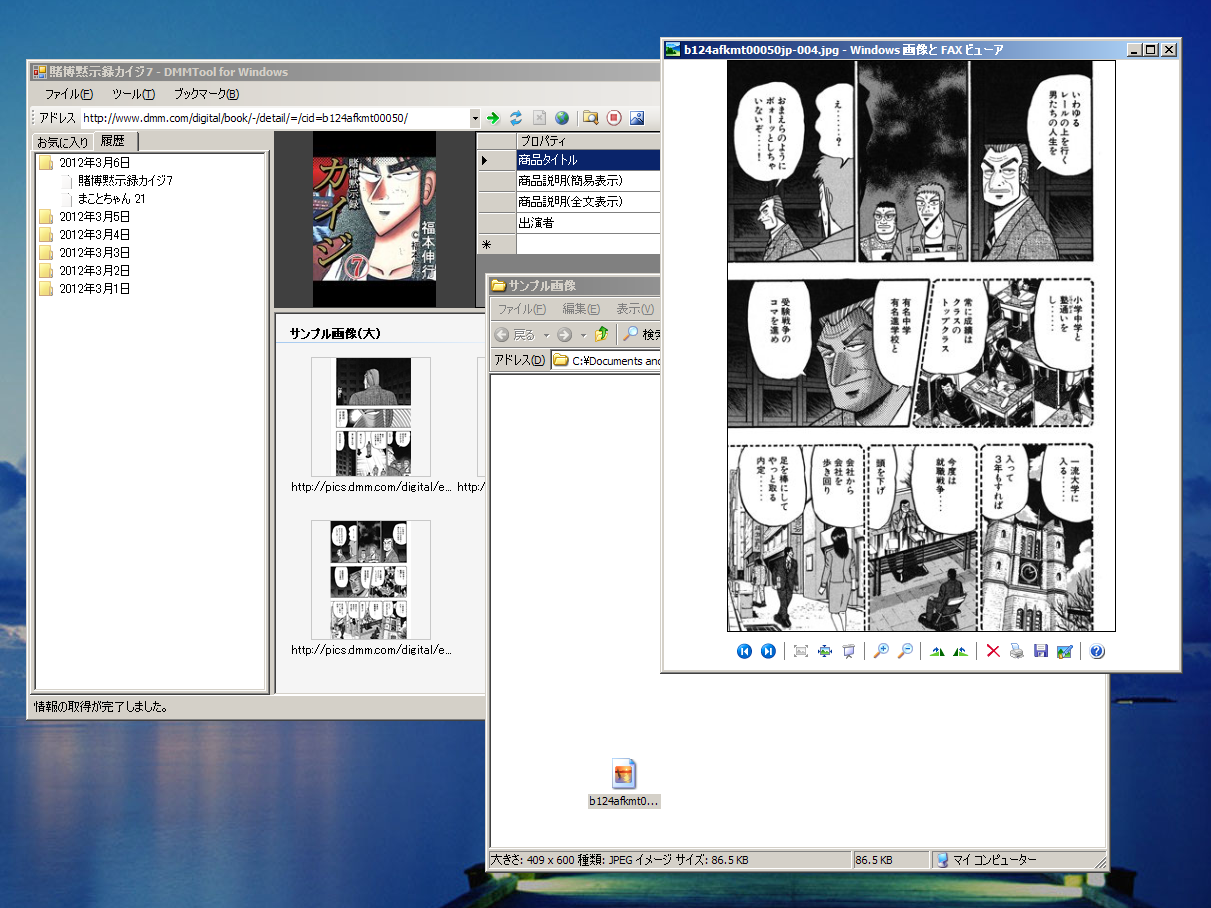The image size is (1211, 908).
Task: Open the address URL dropdown in DMMTool
Action: [475, 118]
